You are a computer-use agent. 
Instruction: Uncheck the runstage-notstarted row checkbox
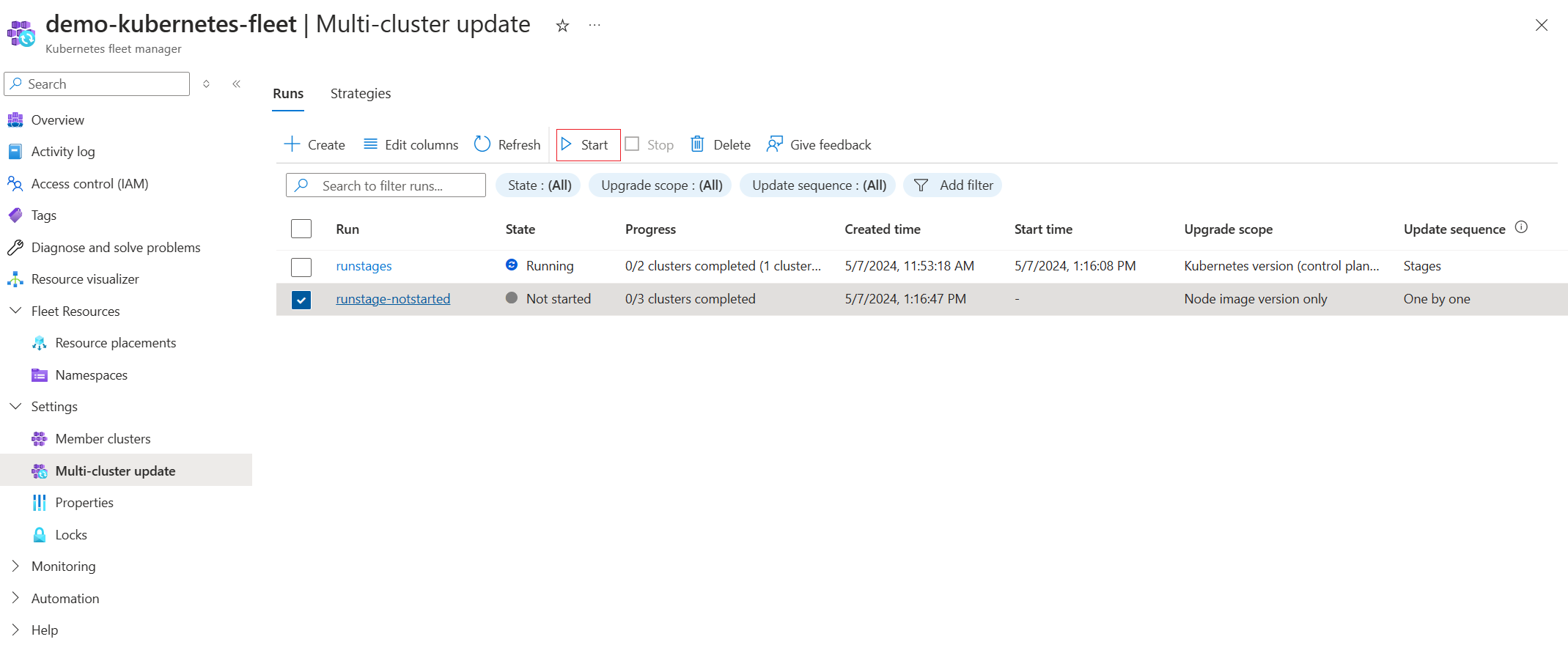coord(301,300)
